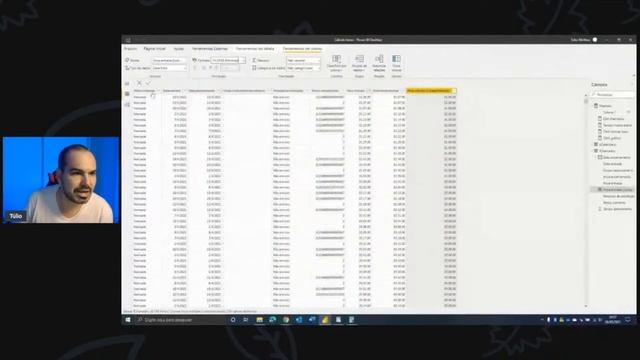The height and width of the screenshot is (360, 640).
Task: Switch to the Report view icon
Action: (x=127, y=83)
